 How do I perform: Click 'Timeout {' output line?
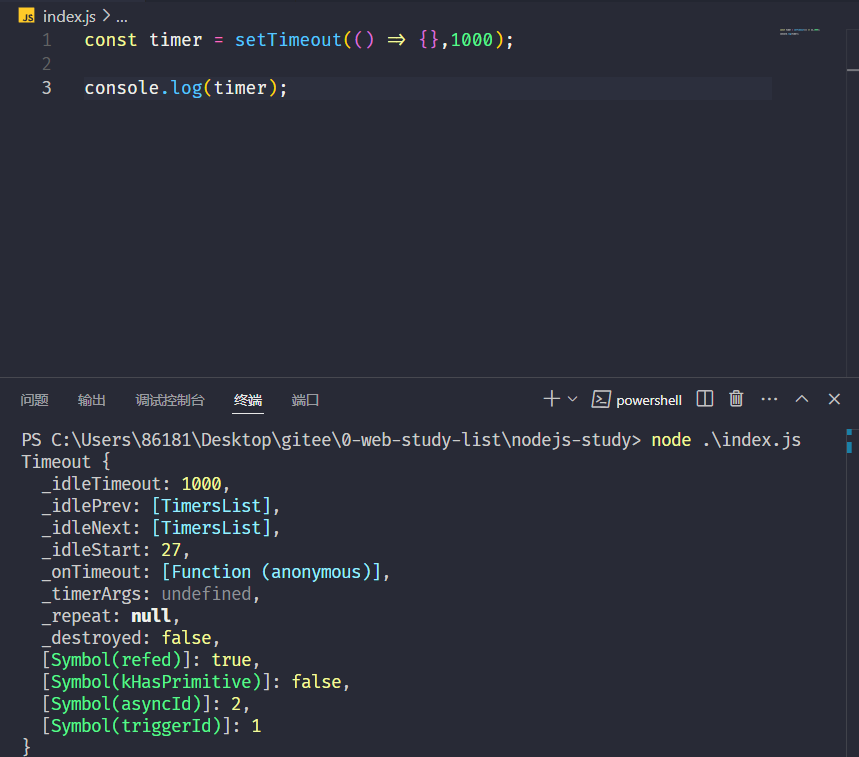coord(66,462)
